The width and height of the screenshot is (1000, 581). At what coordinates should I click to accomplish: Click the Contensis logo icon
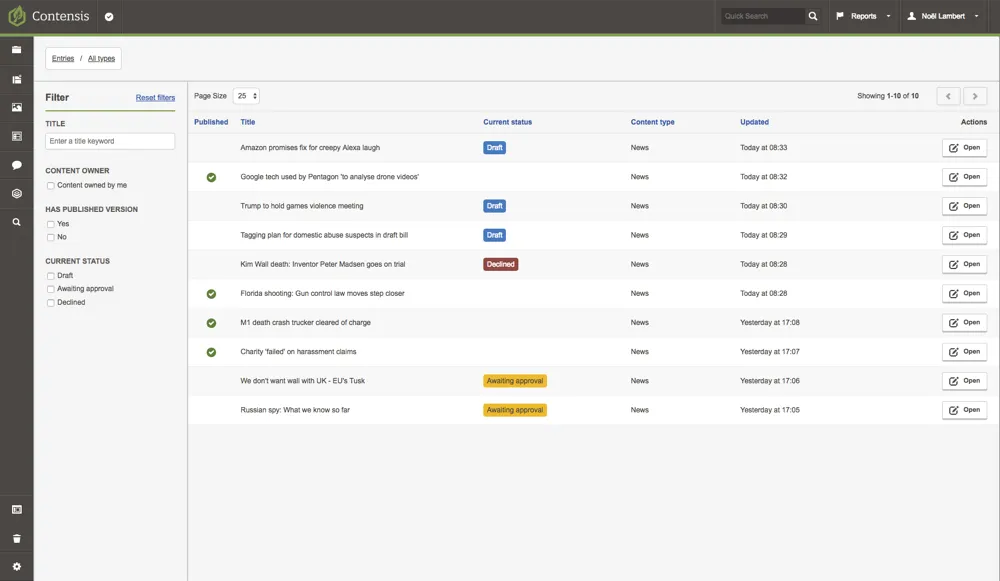17,16
